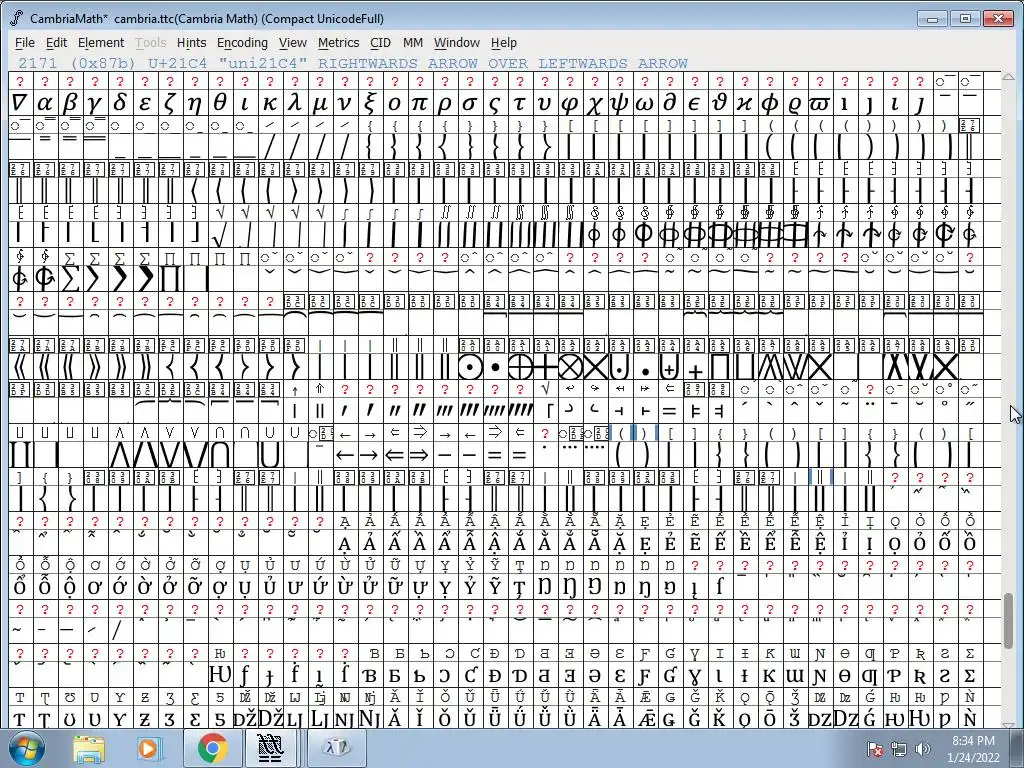
Task: Open the Element menu
Action: click(x=101, y=42)
